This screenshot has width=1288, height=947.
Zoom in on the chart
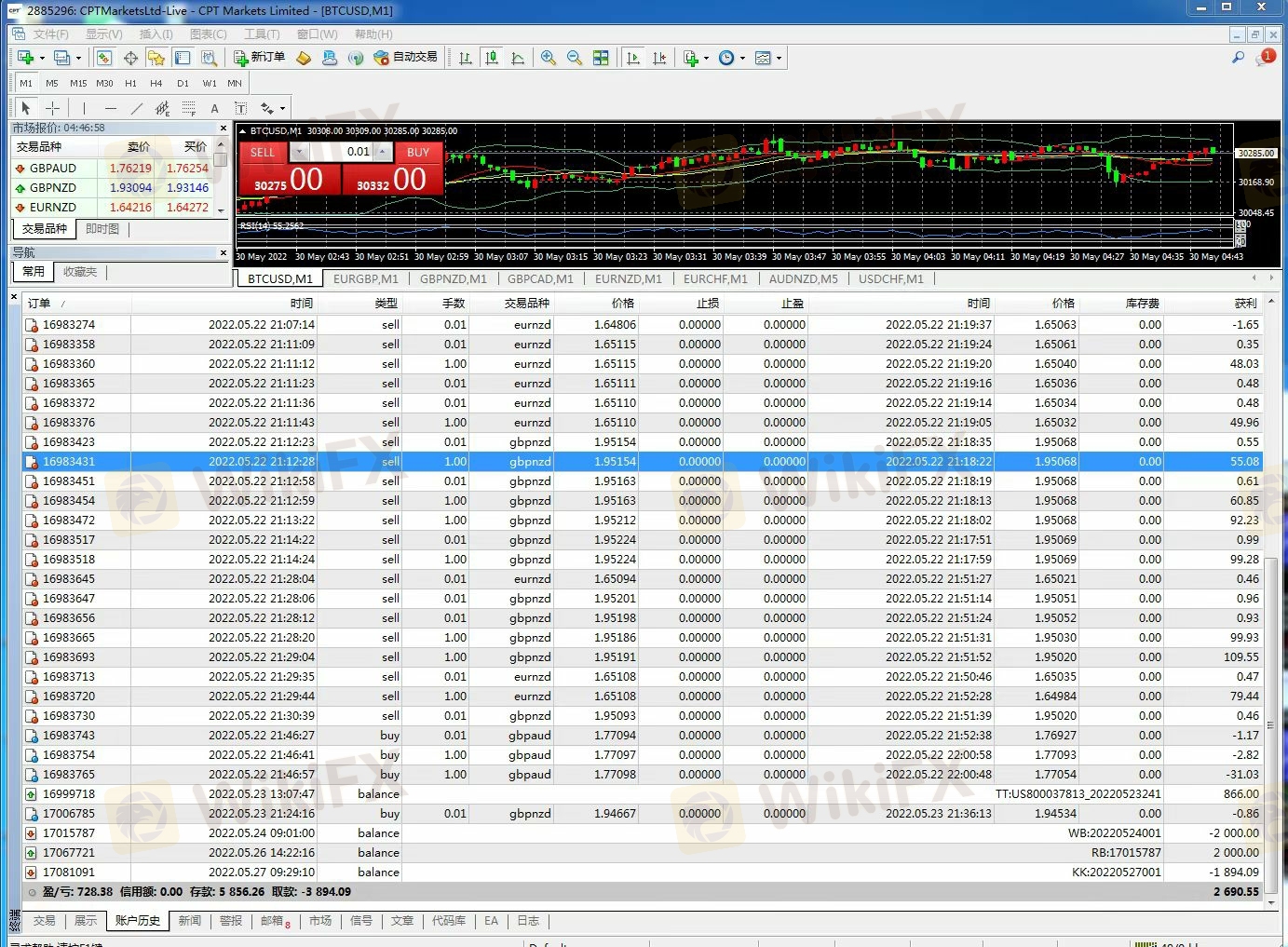tap(549, 58)
